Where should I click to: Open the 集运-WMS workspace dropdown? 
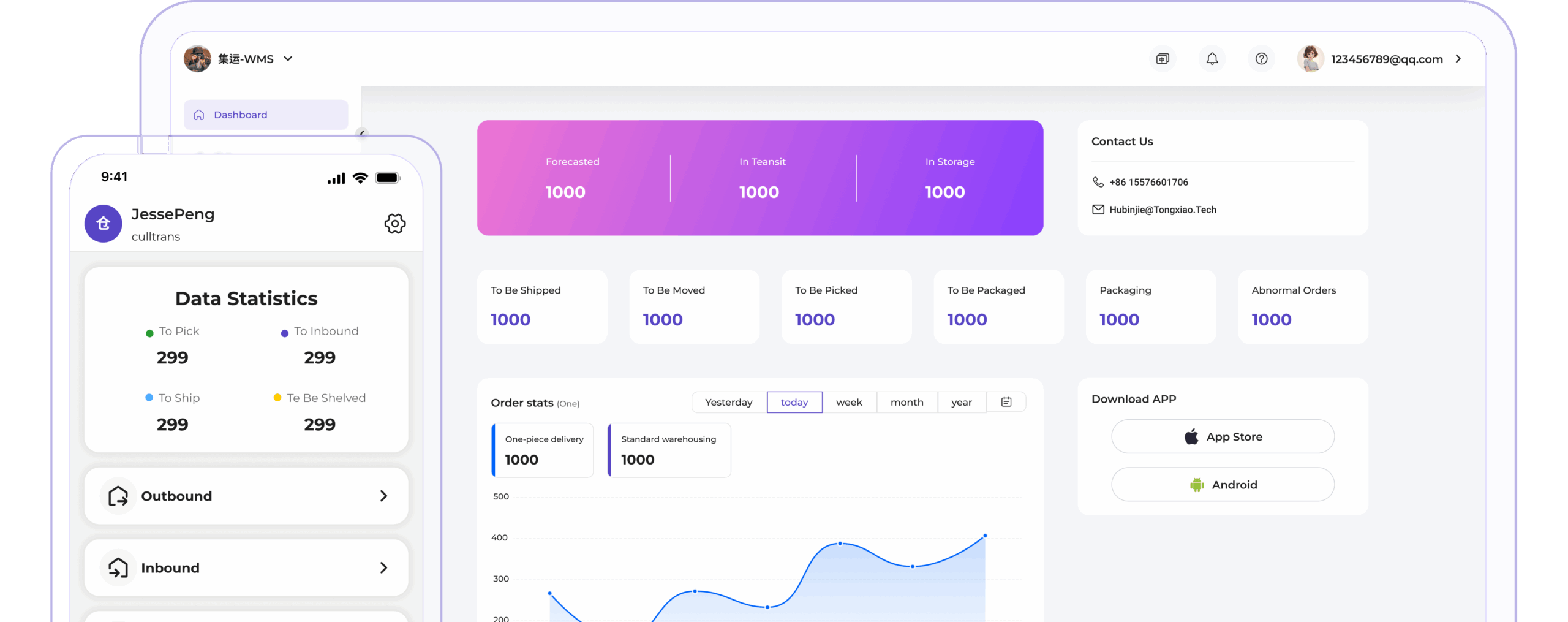[288, 59]
